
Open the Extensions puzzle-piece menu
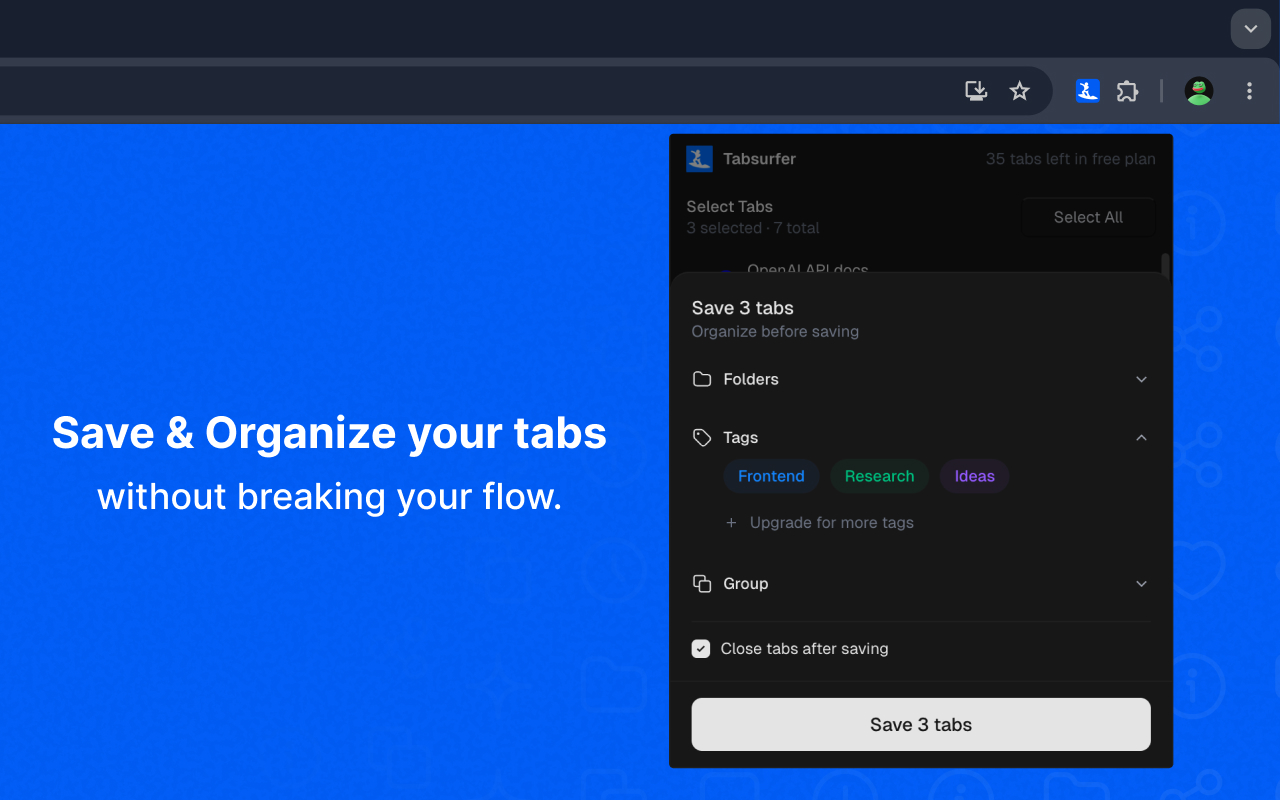[1128, 91]
